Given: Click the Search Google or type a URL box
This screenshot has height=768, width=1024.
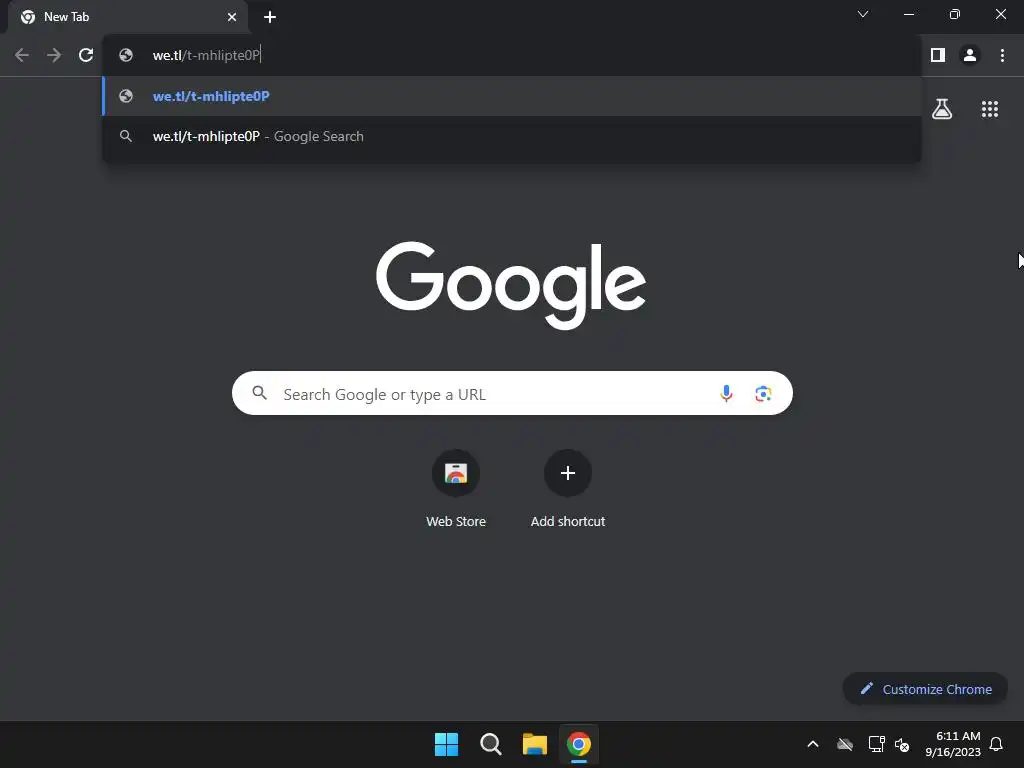Looking at the screenshot, I should pos(512,393).
